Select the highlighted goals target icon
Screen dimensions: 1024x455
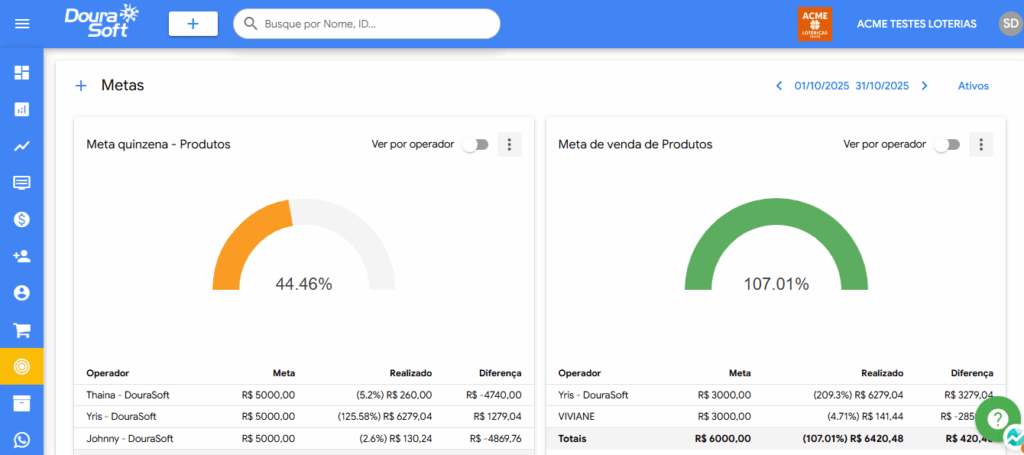(22, 367)
